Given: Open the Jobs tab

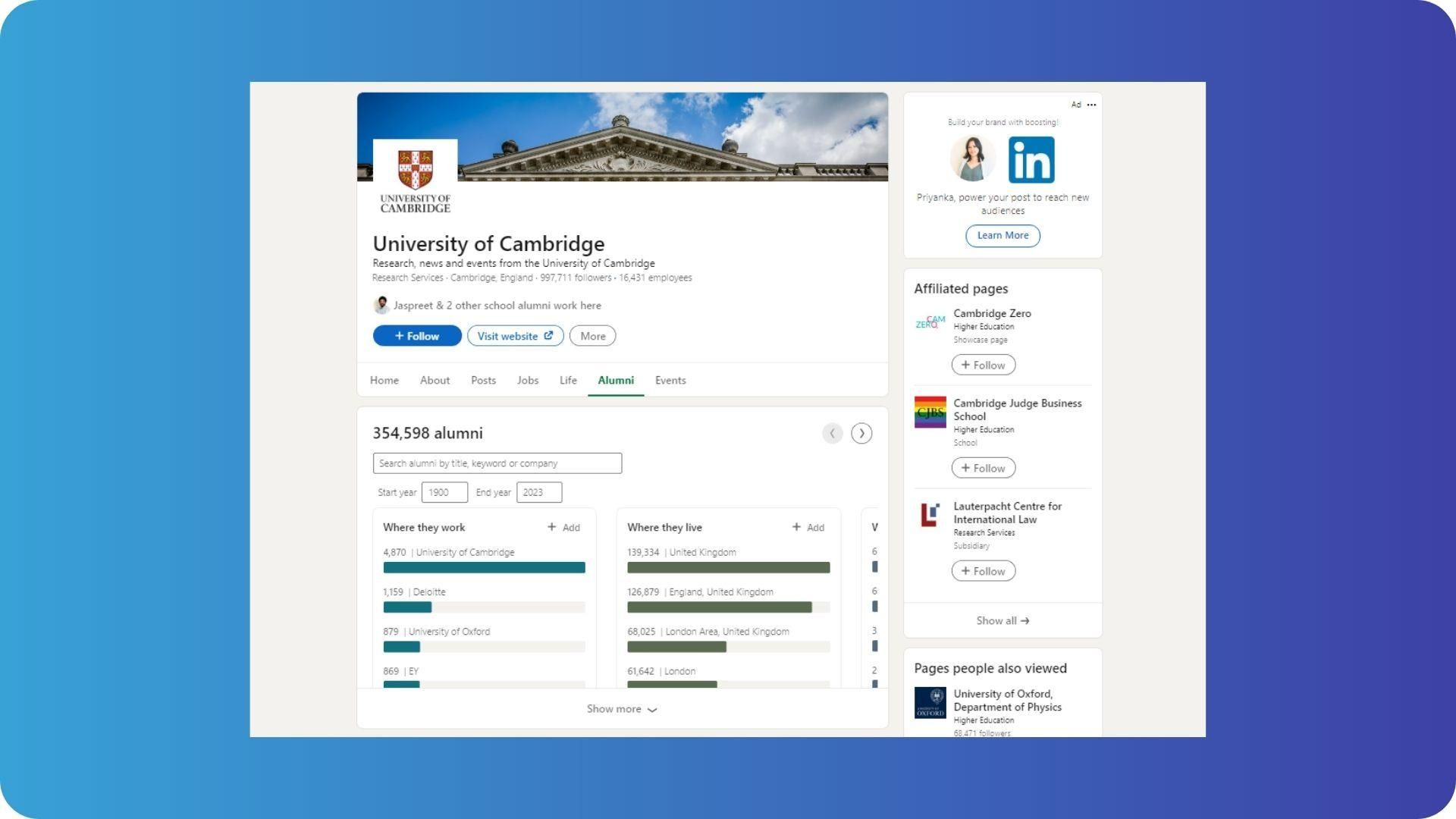Looking at the screenshot, I should (x=528, y=381).
